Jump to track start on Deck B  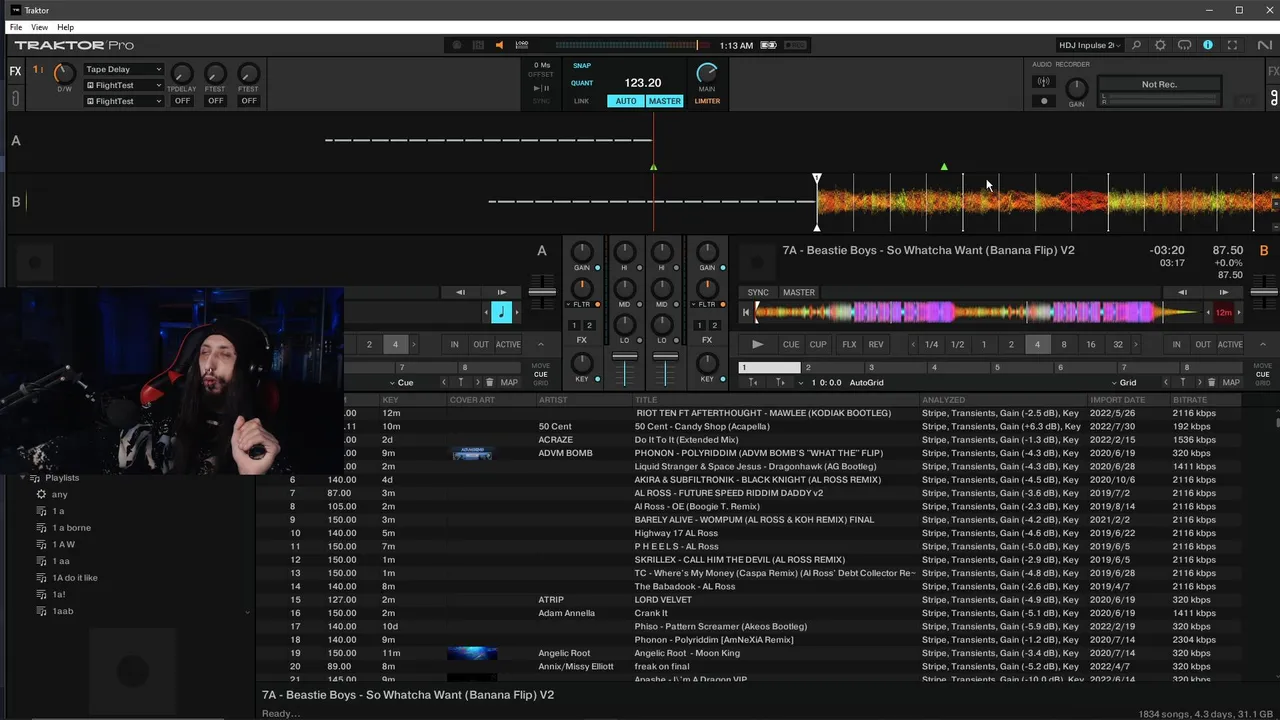pyautogui.click(x=745, y=312)
